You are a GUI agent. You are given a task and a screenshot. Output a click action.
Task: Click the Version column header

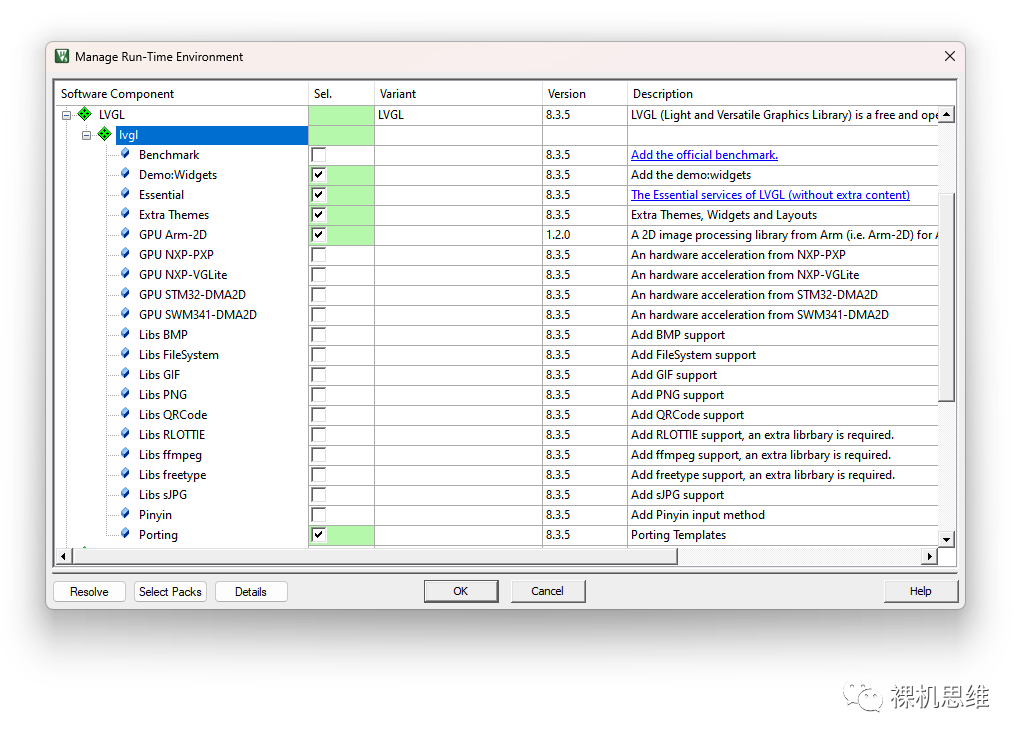click(x=585, y=93)
